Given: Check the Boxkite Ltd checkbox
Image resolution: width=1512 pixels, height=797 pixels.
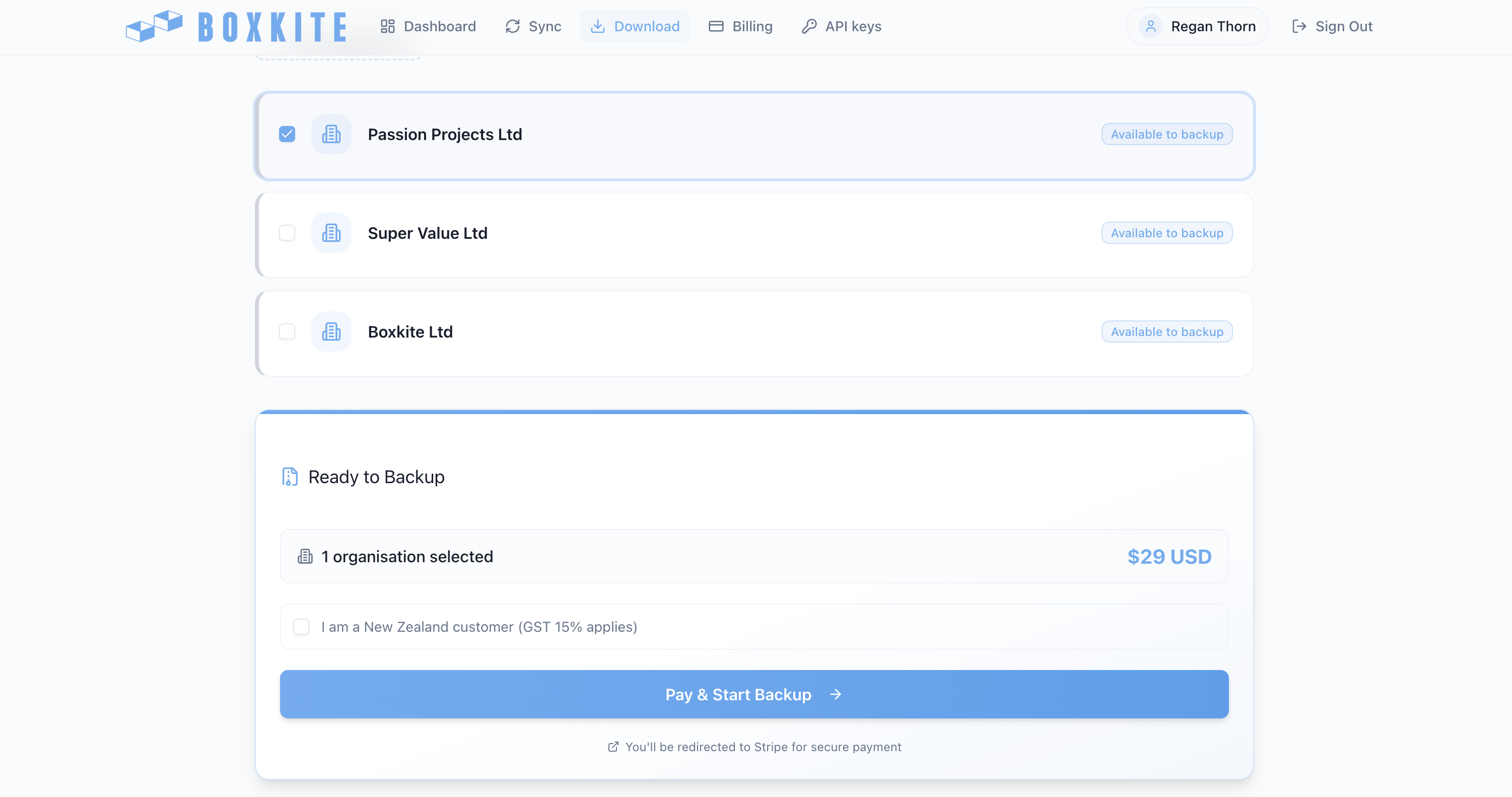Looking at the screenshot, I should (287, 331).
